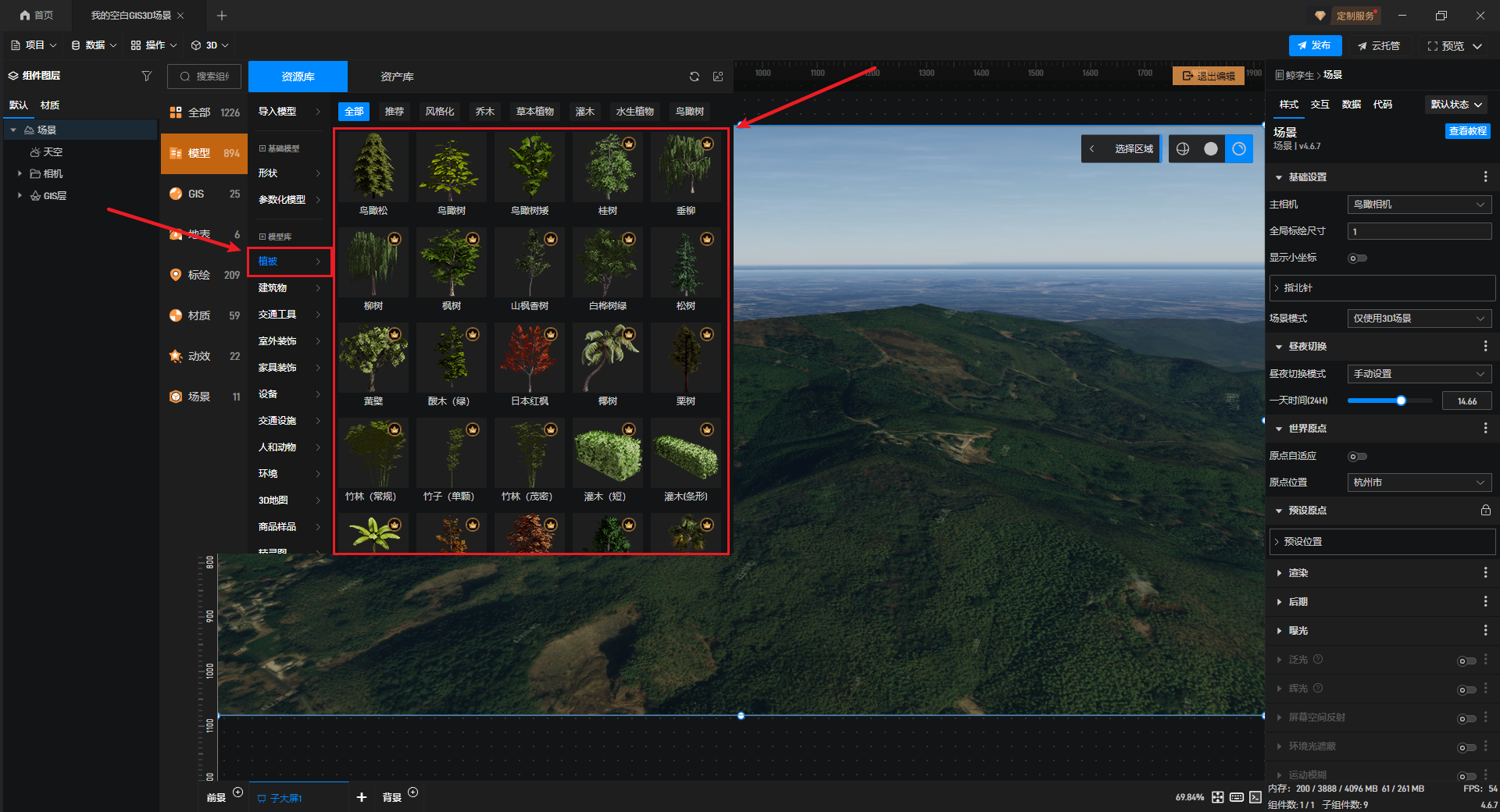Select the solid sphere shading mode icon
The image size is (1500, 812).
coord(1210,149)
